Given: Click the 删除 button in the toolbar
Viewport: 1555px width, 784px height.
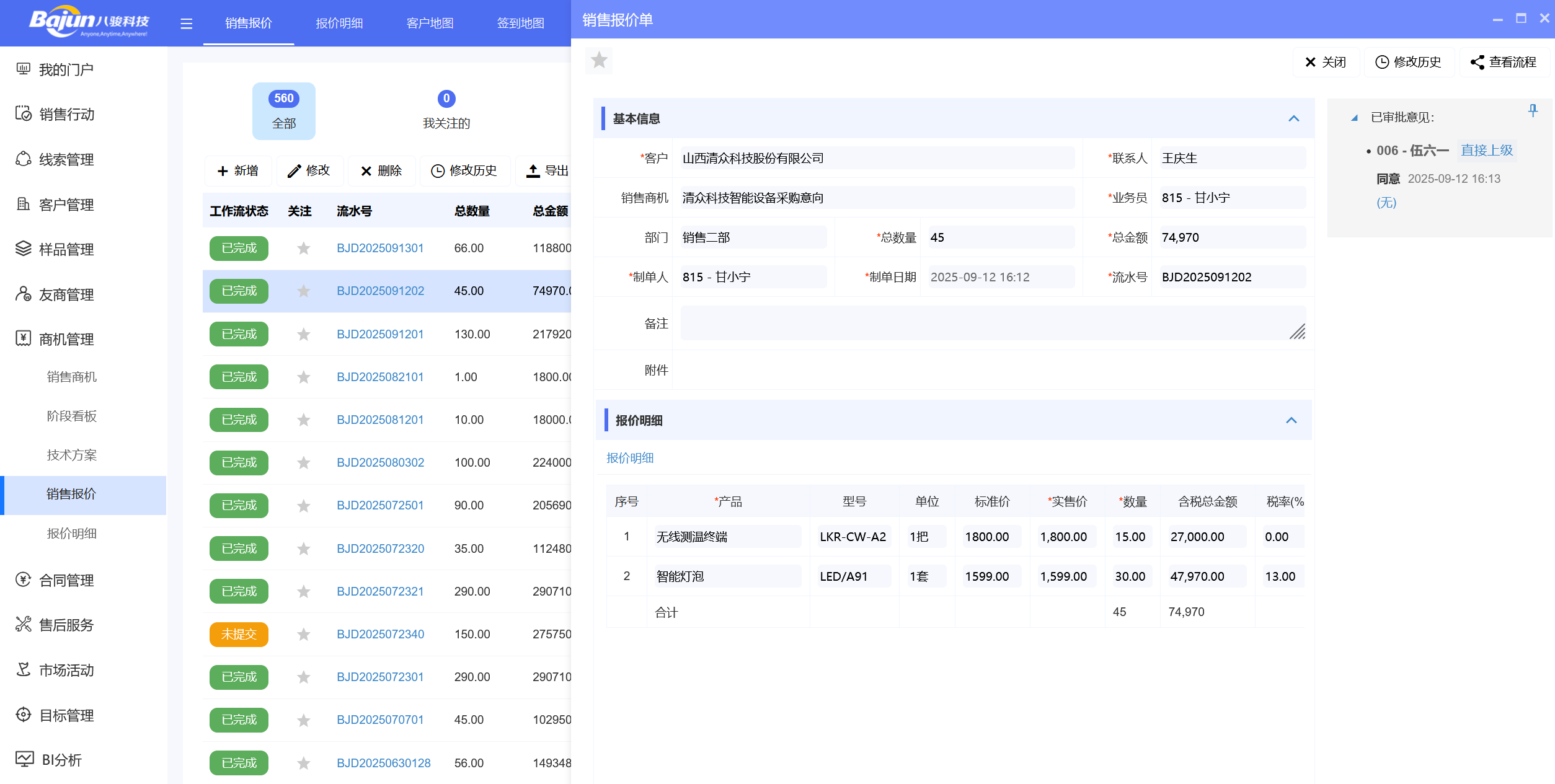Looking at the screenshot, I should point(382,170).
